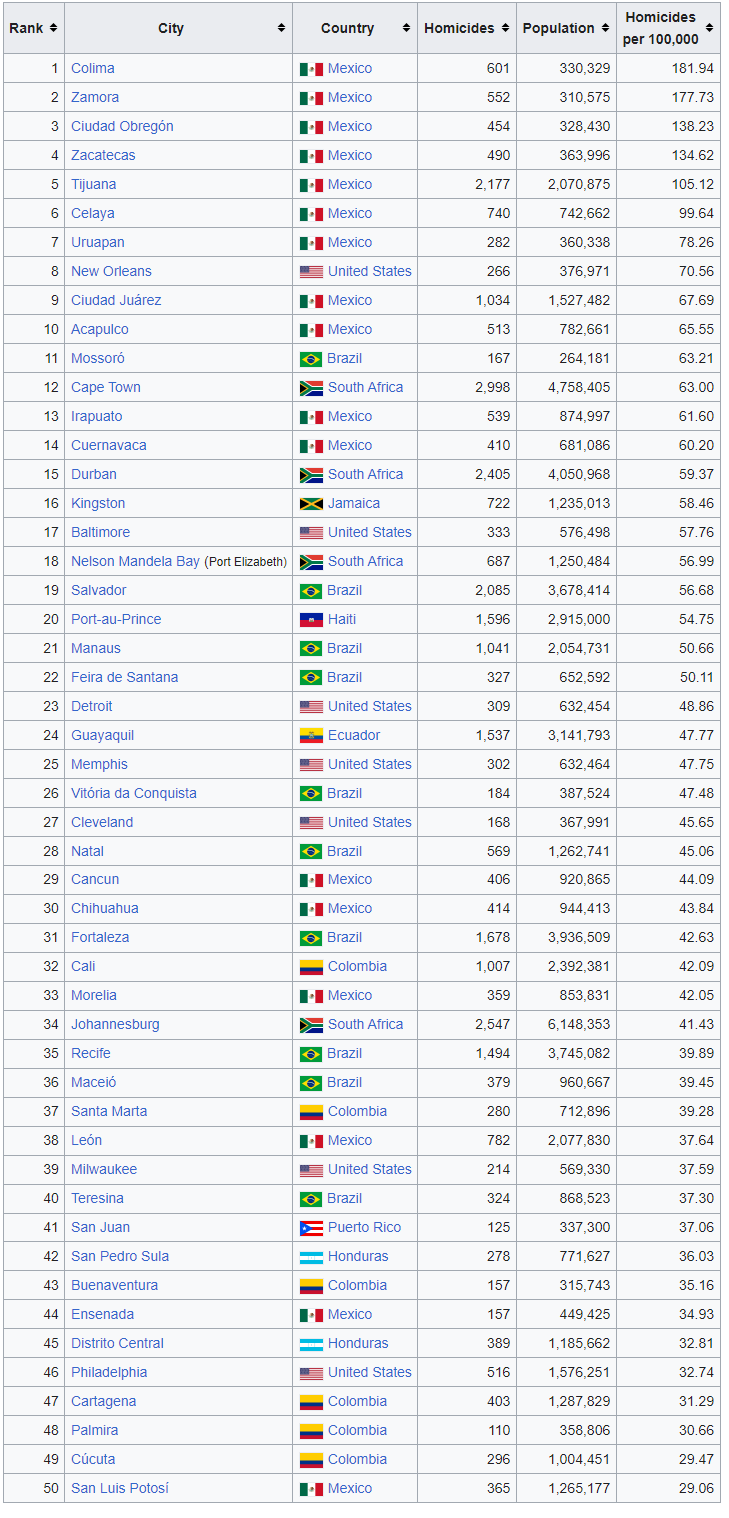Image resolution: width=729 pixels, height=1518 pixels.
Task: Click the Mexico flag in Cancun row
Action: [x=311, y=880]
